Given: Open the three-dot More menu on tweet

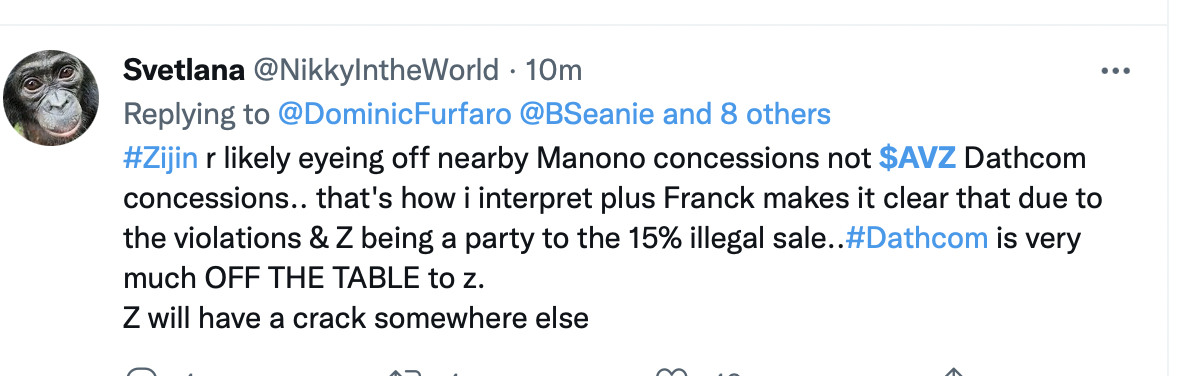Looking at the screenshot, I should coord(1115,71).
